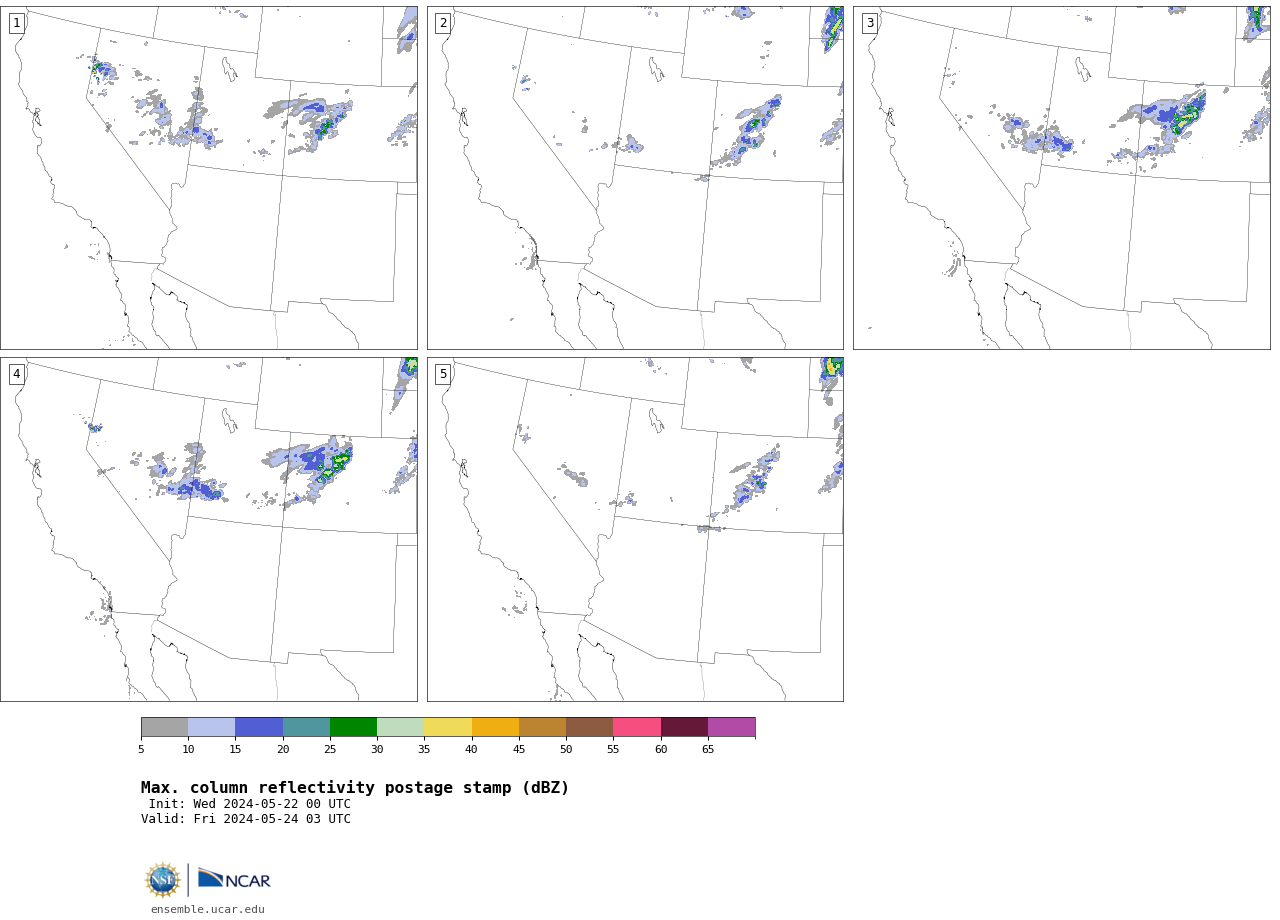Image resolution: width=1280 pixels, height=920 pixels.
Task: Click the blue 15-20 dBZ swatch
Action: [259, 727]
